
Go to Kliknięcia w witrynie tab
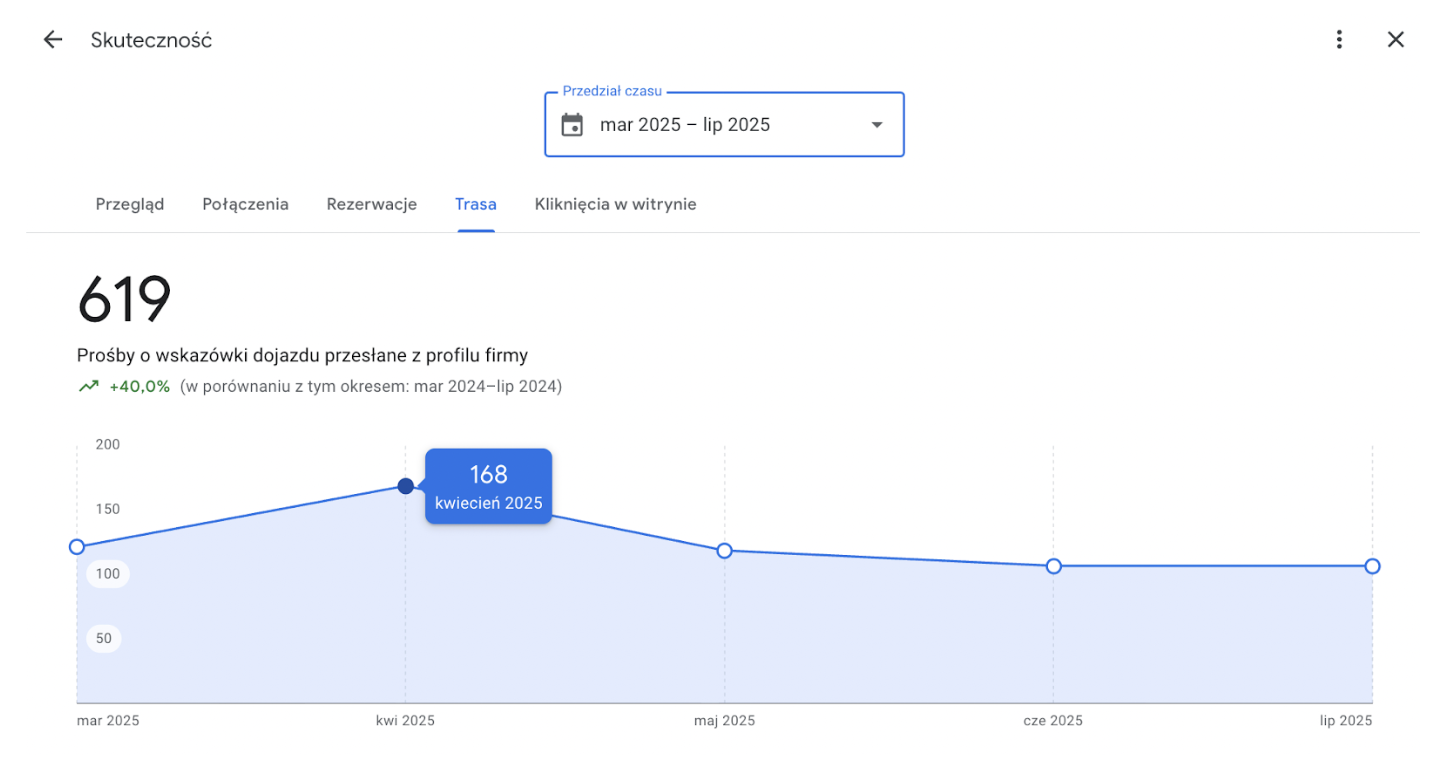pyautogui.click(x=615, y=204)
